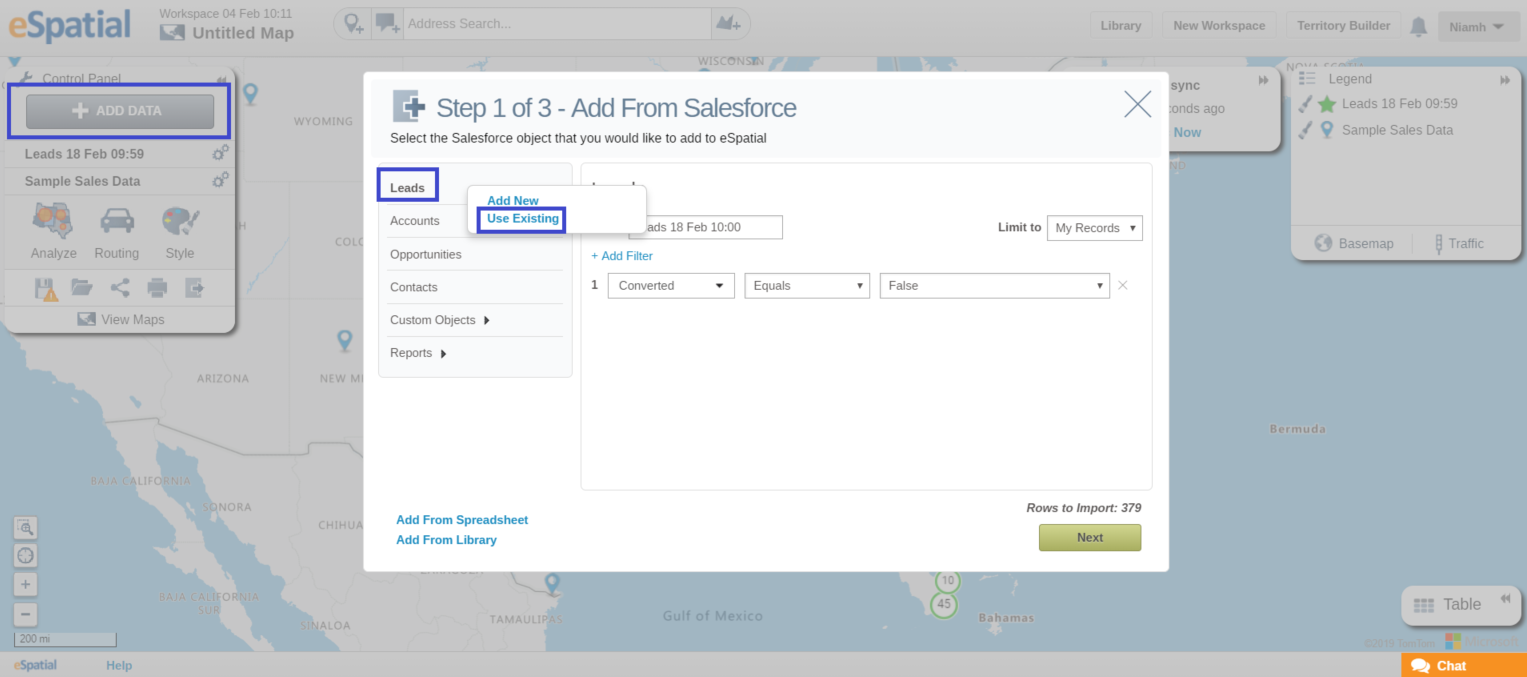Click Add From Spreadsheet link
Screen dimensions: 1527x677
click(x=462, y=520)
